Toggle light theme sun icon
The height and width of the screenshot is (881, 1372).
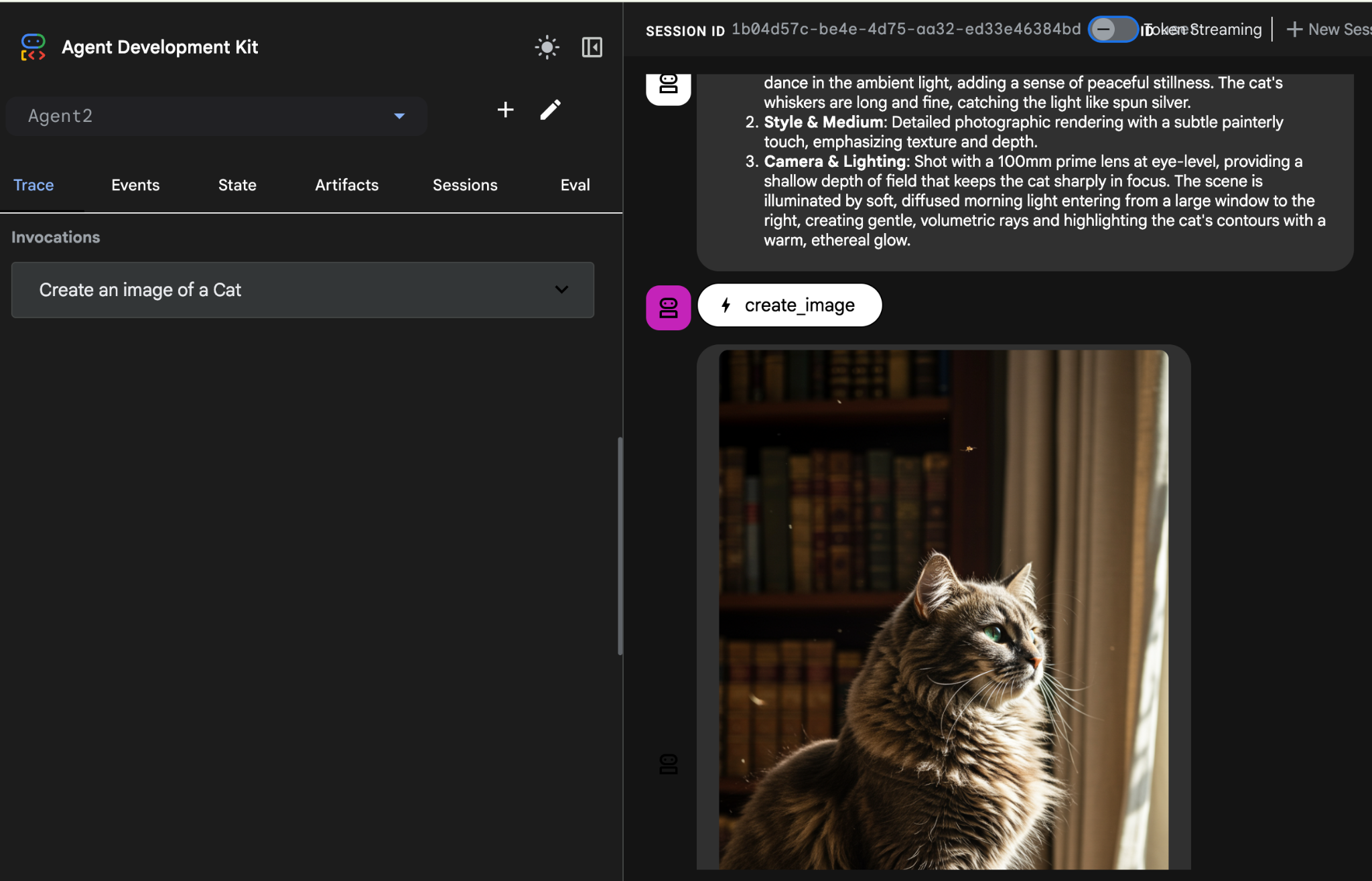click(547, 48)
